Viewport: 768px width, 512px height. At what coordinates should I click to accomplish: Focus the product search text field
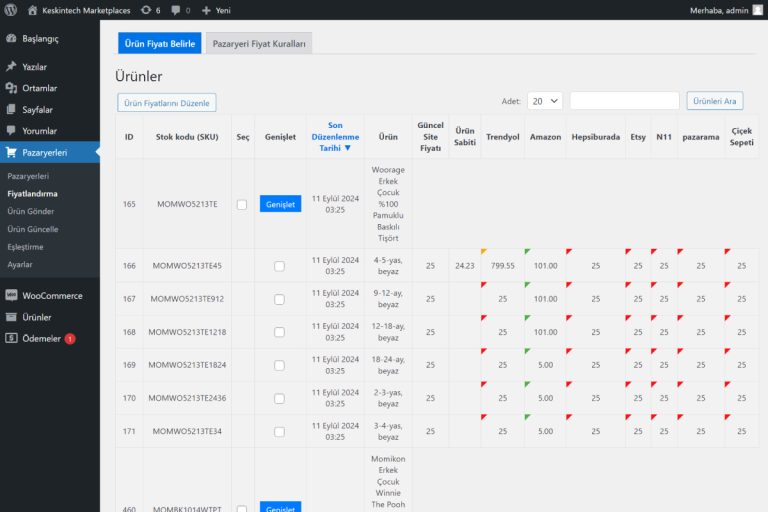(624, 101)
